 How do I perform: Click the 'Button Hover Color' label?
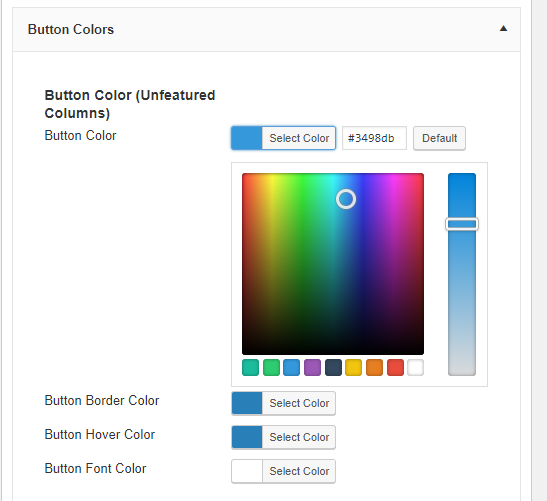coord(99,435)
